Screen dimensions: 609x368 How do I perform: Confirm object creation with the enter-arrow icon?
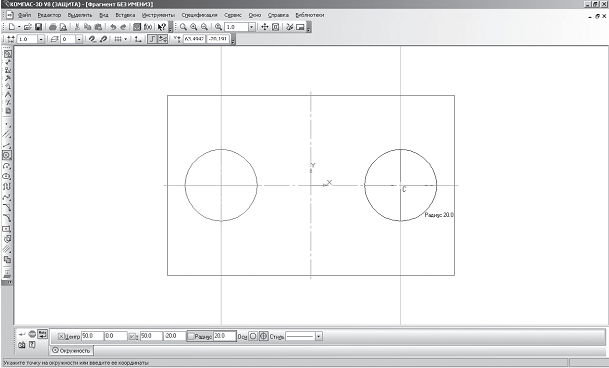22,334
